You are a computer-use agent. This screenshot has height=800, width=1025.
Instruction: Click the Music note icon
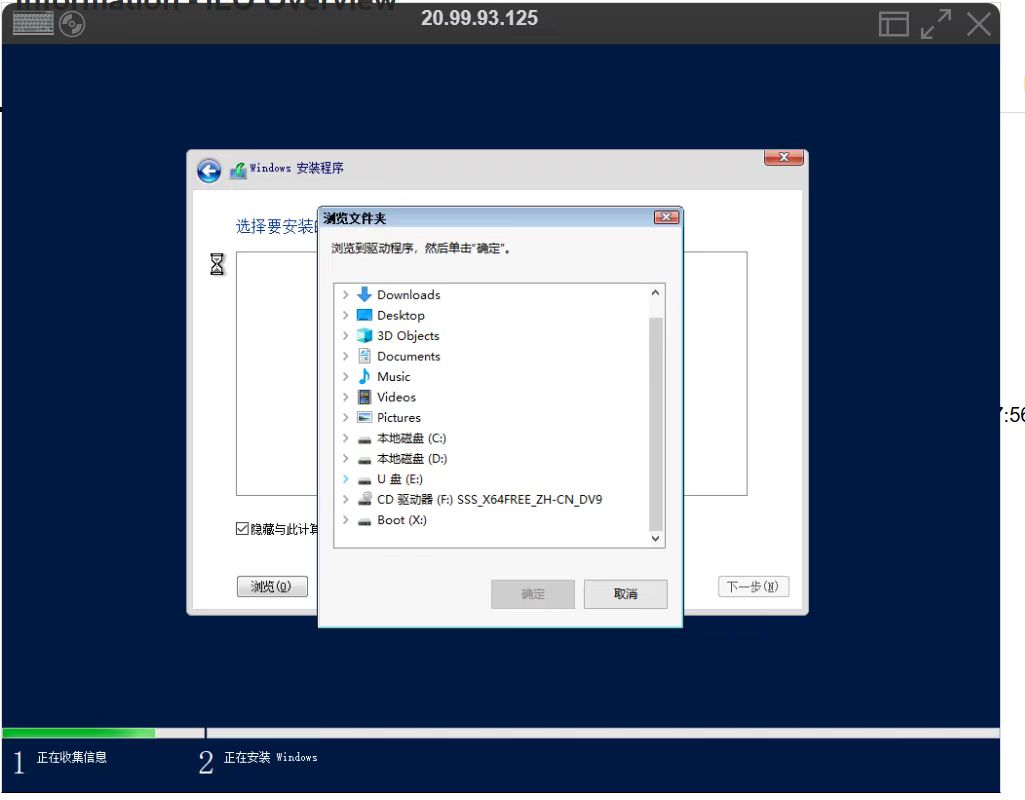pos(364,376)
